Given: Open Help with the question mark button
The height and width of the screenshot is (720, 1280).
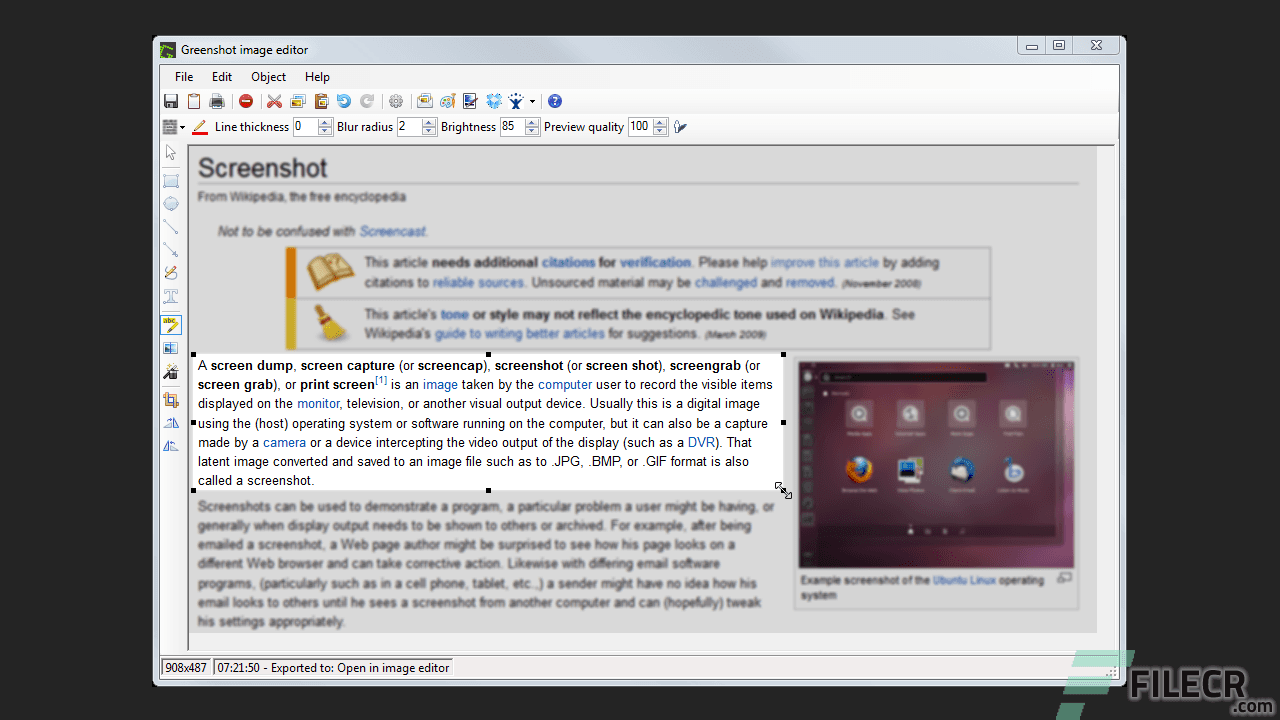Looking at the screenshot, I should [x=555, y=101].
